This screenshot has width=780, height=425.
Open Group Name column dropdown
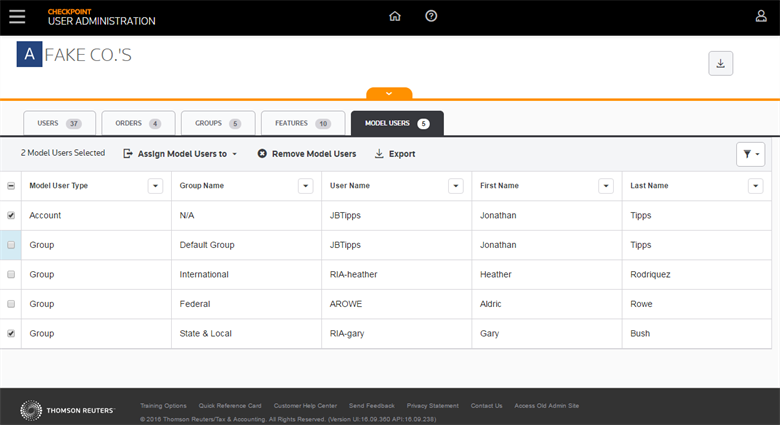[x=305, y=186]
